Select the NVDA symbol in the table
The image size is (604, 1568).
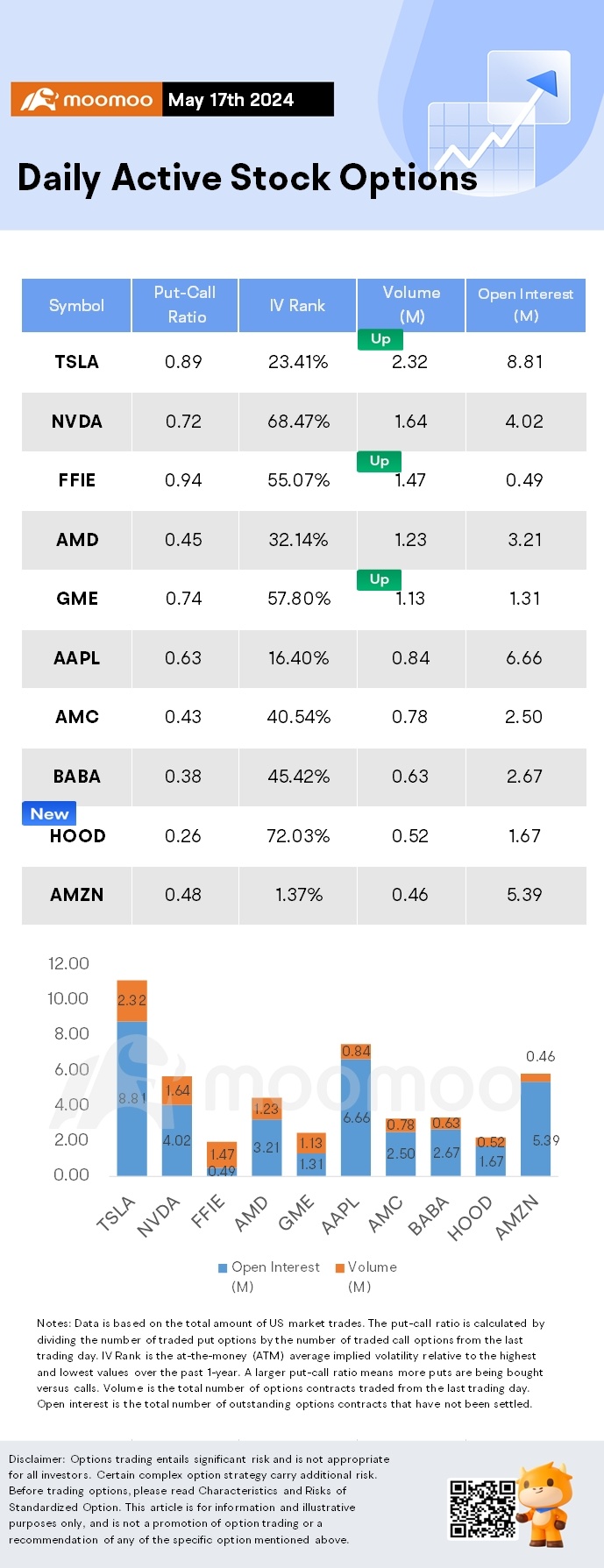pyautogui.click(x=77, y=422)
